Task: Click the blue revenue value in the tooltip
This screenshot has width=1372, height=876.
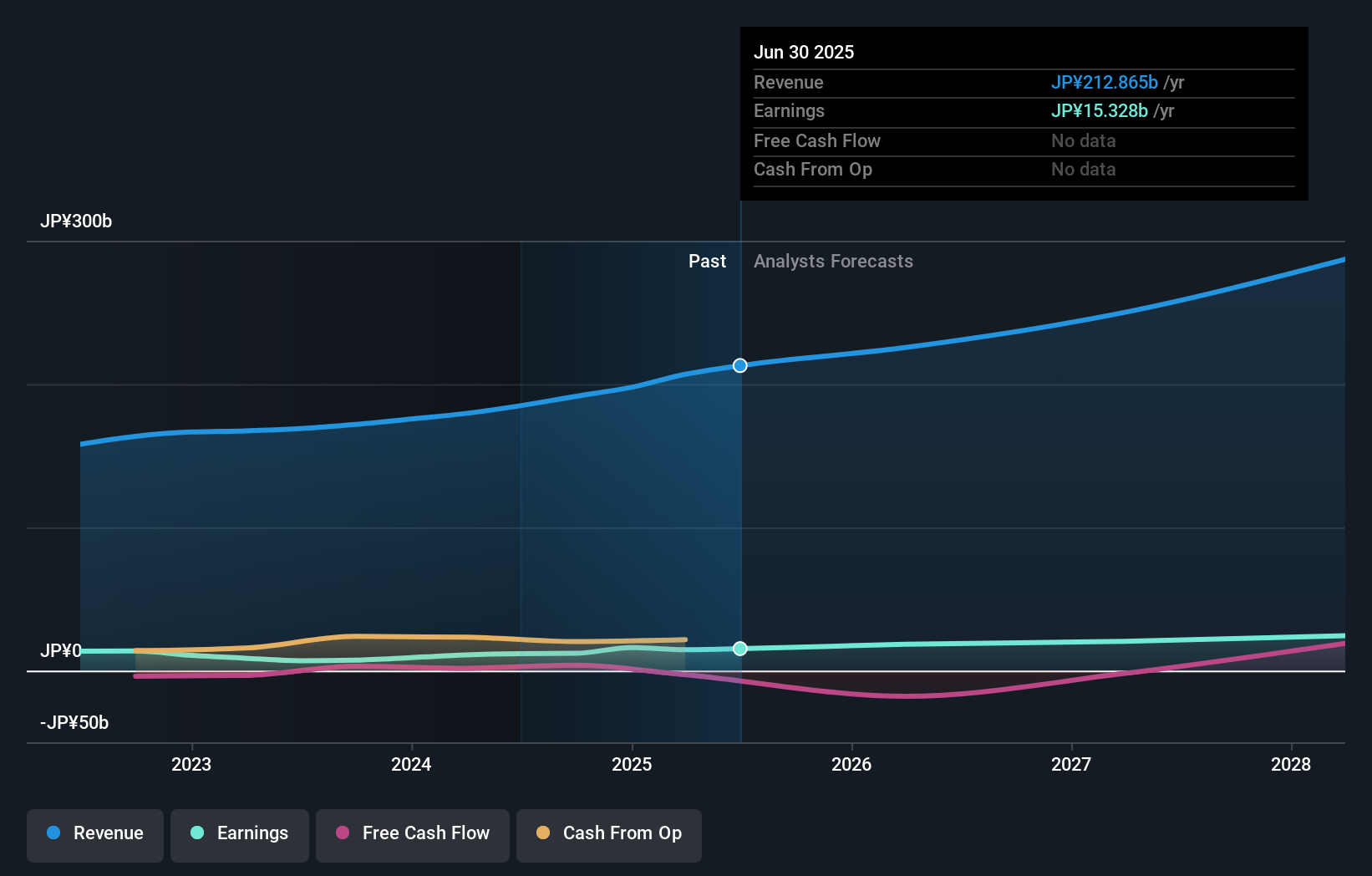Action: coord(1104,82)
